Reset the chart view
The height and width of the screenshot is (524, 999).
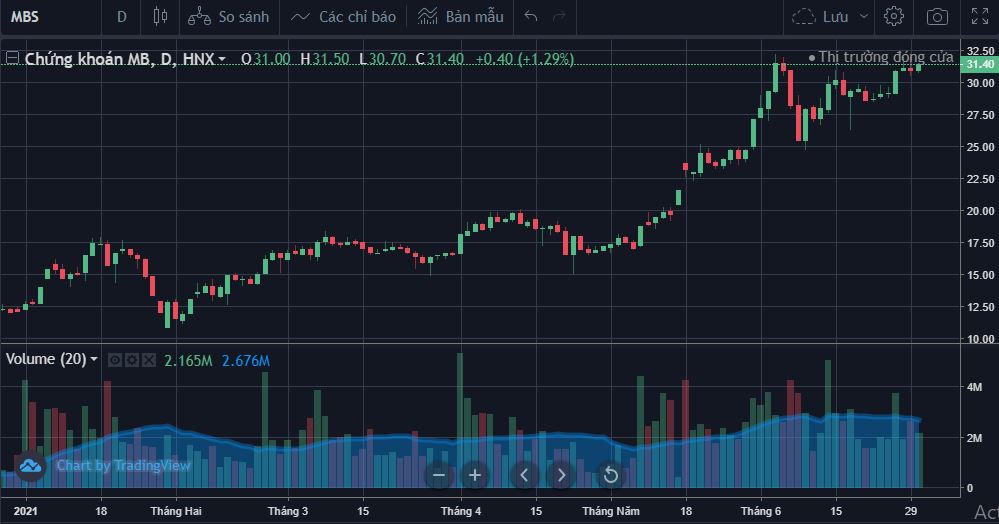coord(610,475)
